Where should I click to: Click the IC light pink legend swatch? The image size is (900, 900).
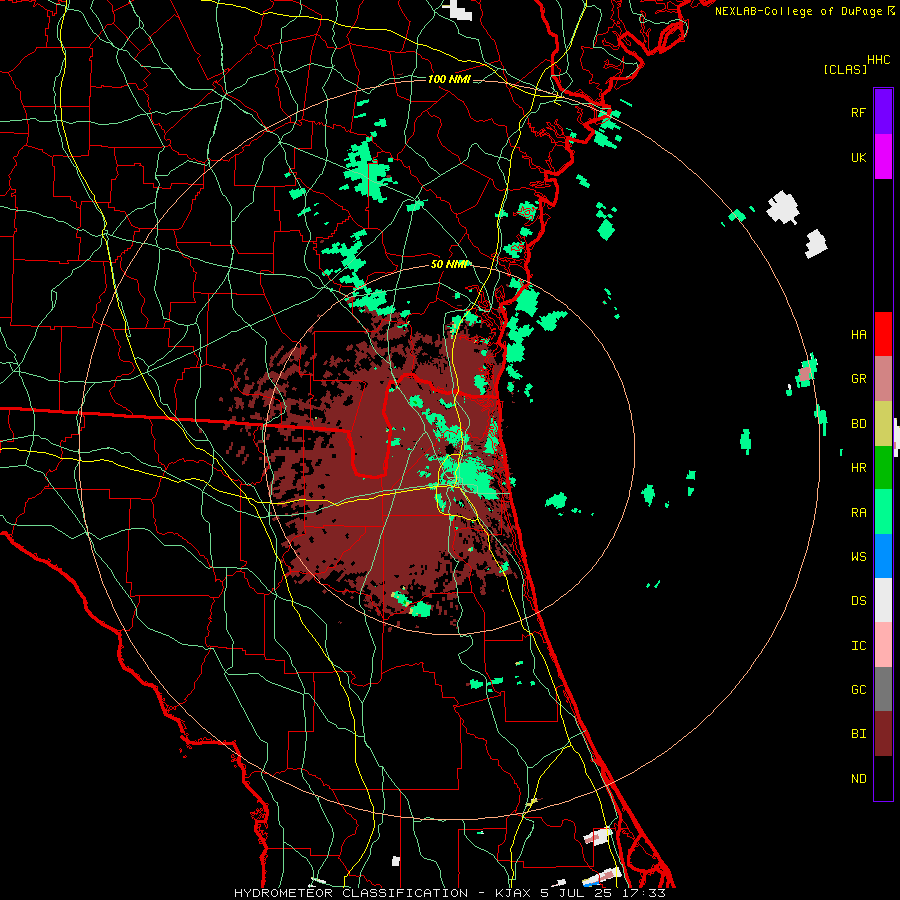click(883, 645)
